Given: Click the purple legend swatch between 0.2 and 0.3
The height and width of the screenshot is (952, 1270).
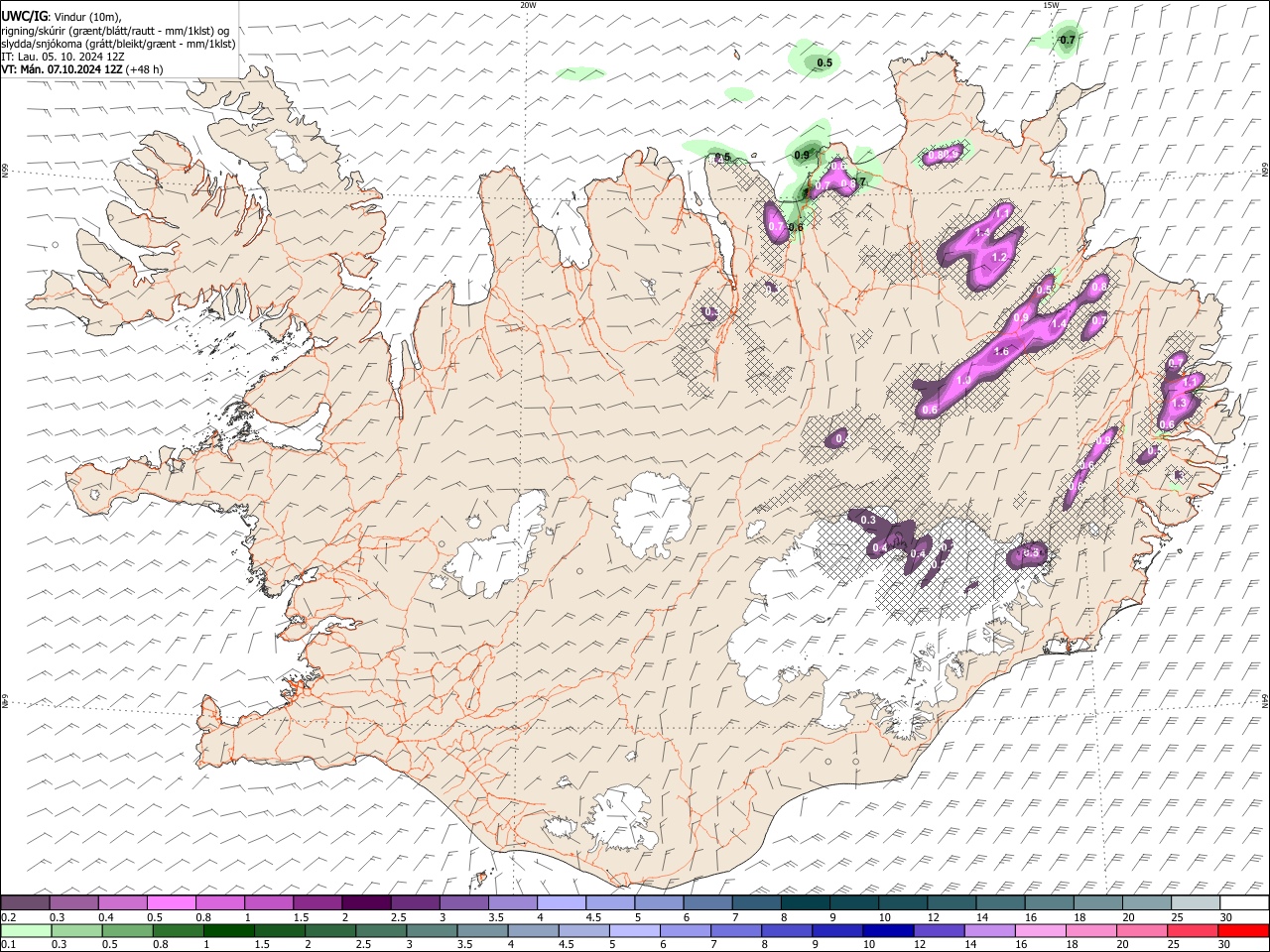Looking at the screenshot, I should (x=25, y=902).
